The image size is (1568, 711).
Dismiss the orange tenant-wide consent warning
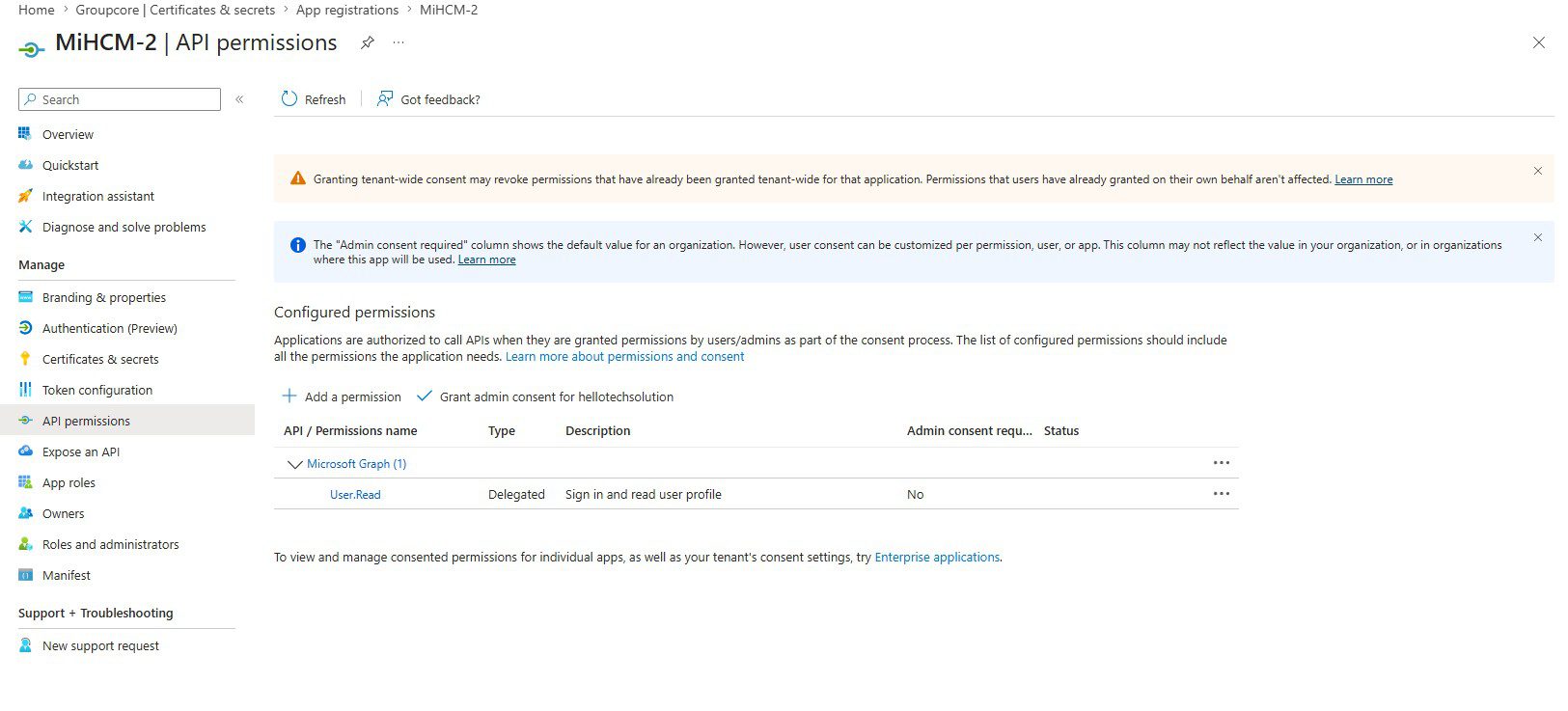[1538, 171]
